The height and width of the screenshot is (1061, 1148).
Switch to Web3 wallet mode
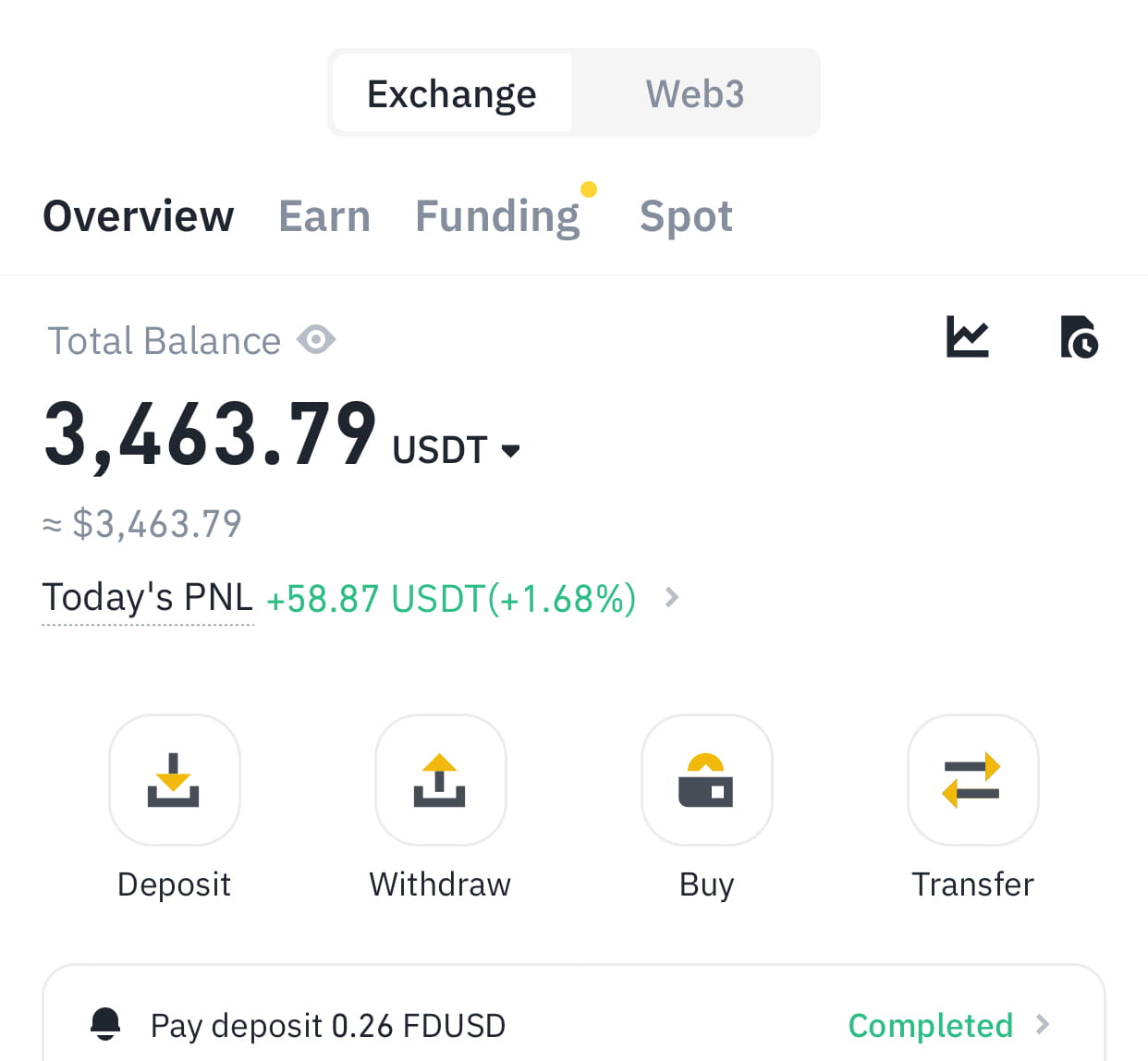[x=695, y=93]
